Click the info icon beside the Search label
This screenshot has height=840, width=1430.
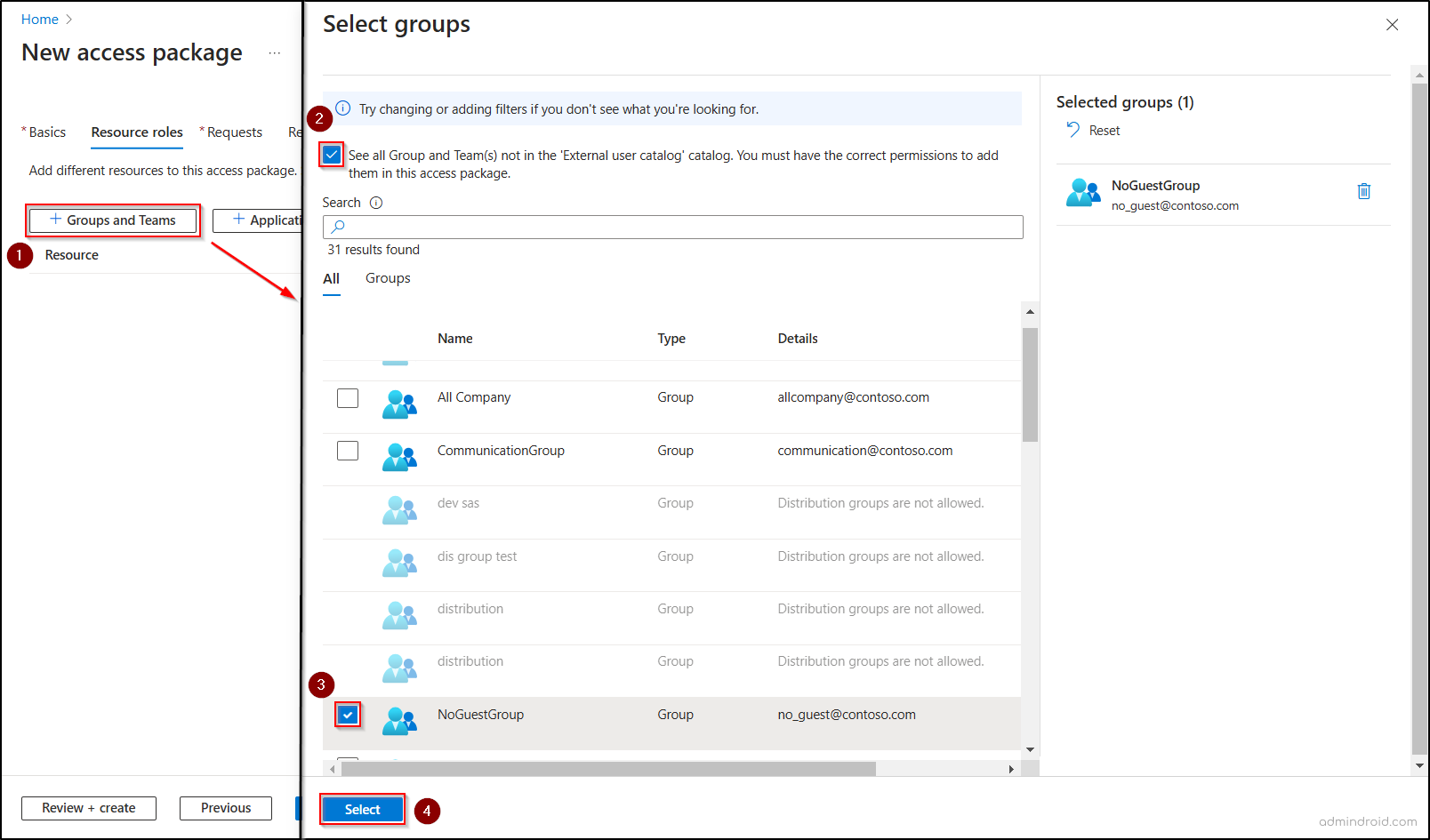click(376, 202)
